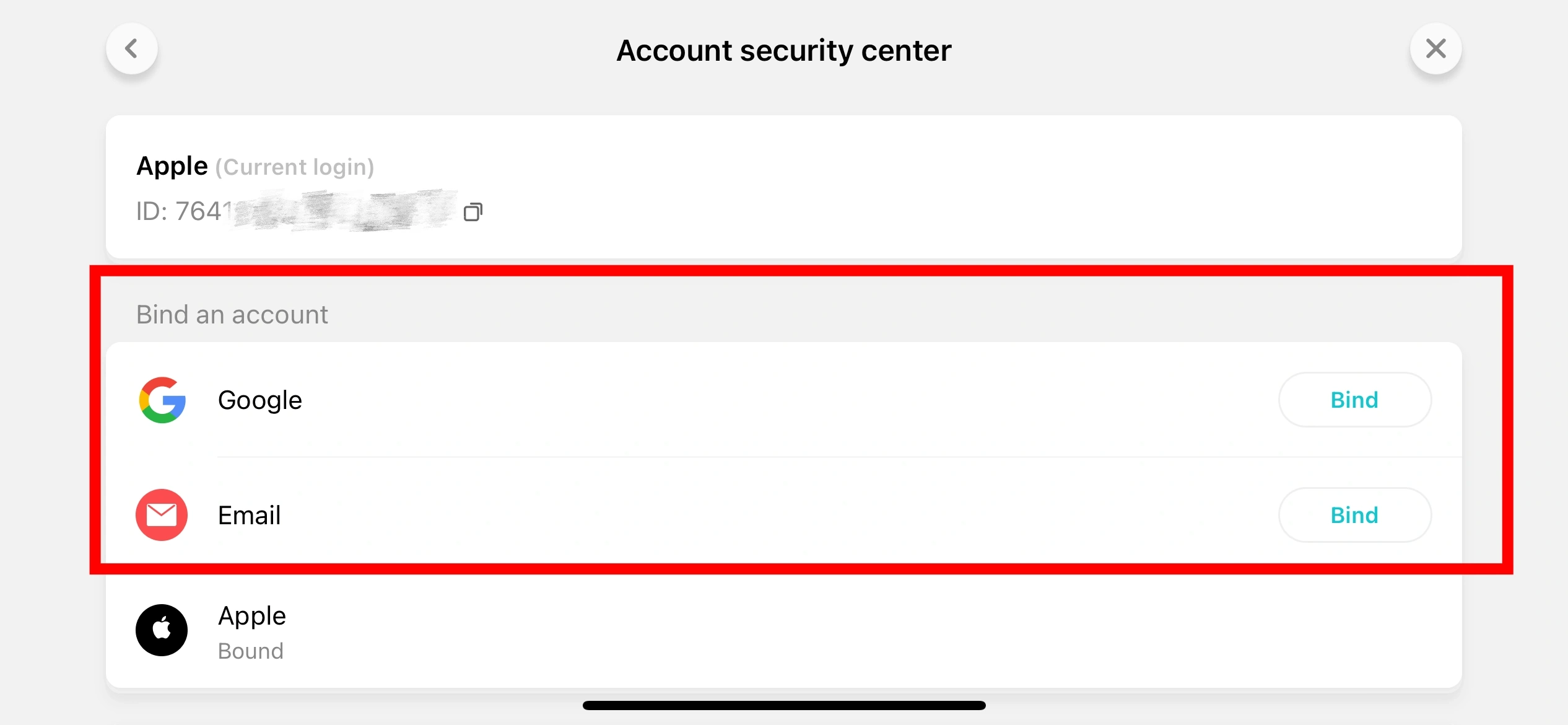Click the Bind button on the Email row
The width and height of the screenshot is (1568, 725).
pos(1354,514)
